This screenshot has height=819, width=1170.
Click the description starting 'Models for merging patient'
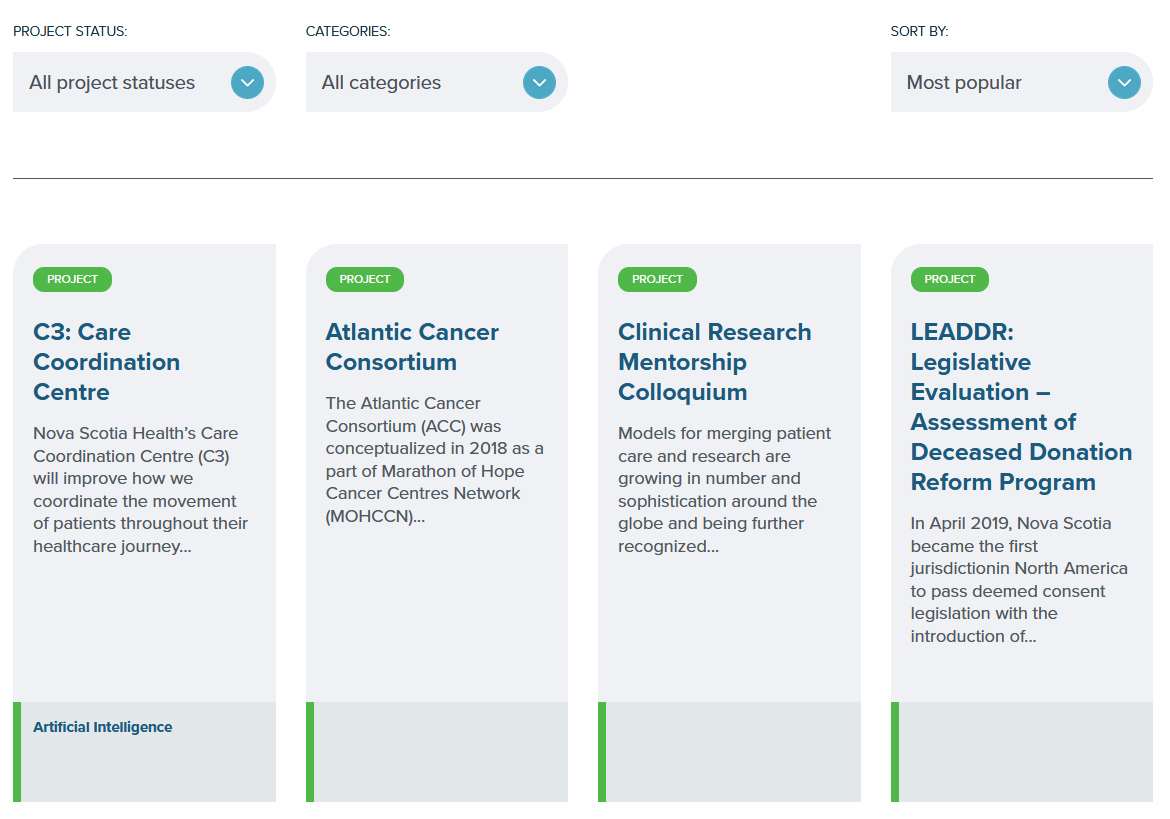coord(725,489)
